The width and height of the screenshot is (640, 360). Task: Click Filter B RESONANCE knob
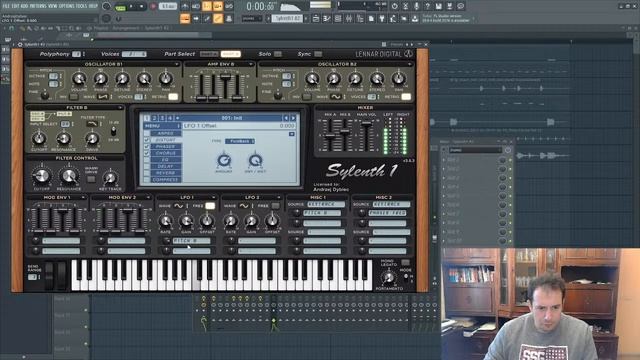point(64,139)
